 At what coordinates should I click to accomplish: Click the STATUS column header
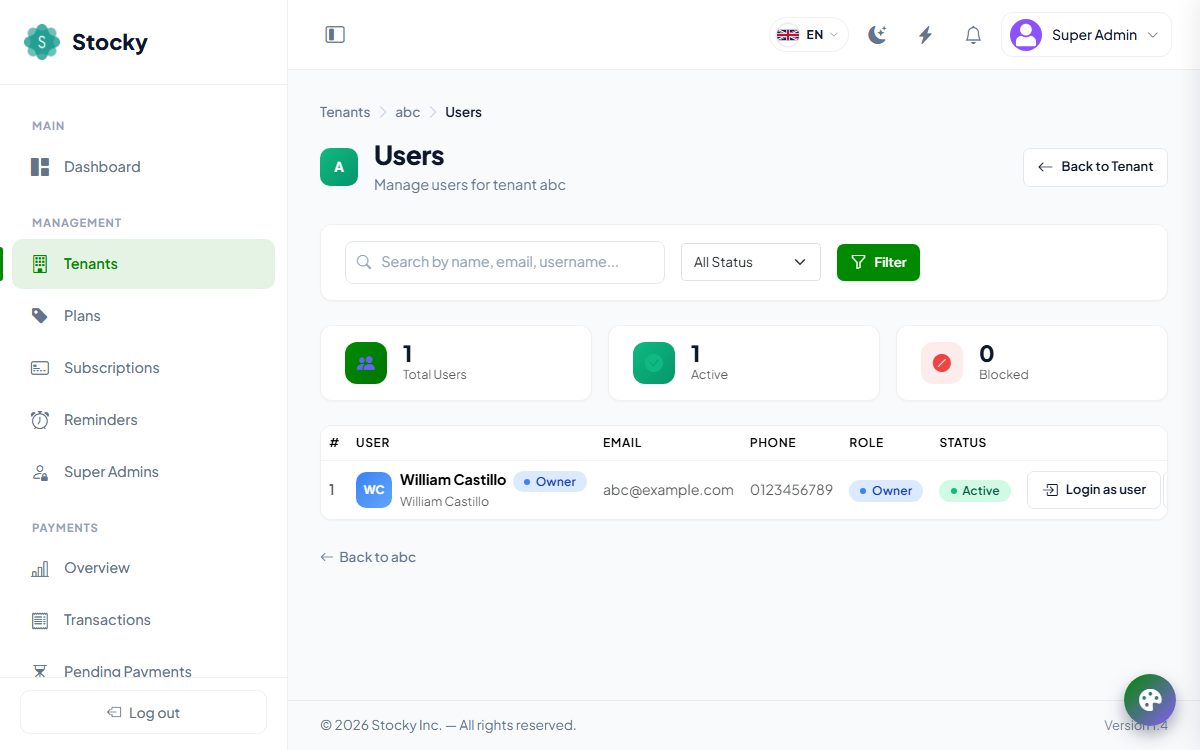(x=963, y=442)
